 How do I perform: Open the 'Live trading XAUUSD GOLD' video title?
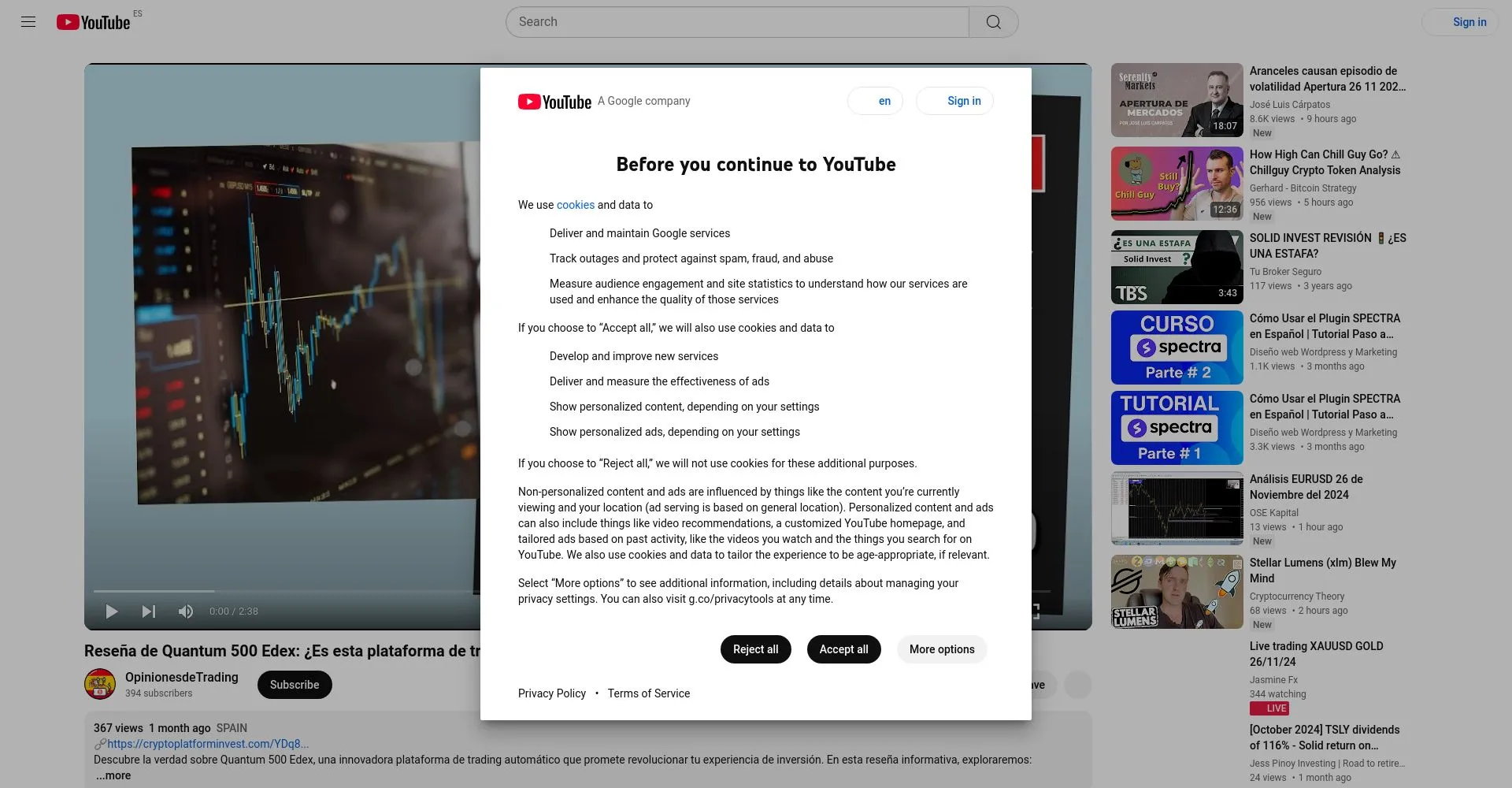(1317, 654)
